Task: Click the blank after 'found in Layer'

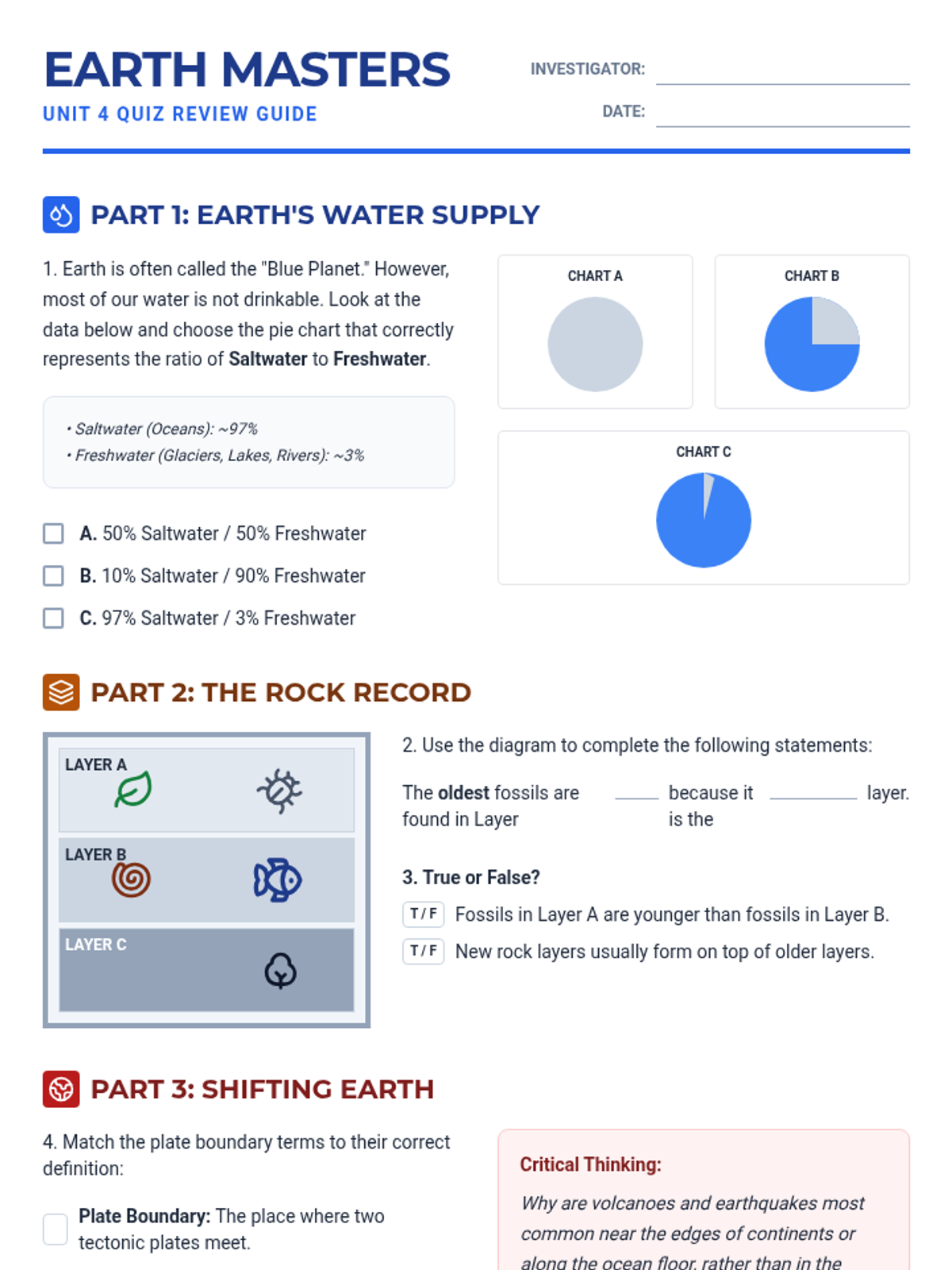Action: pos(636,792)
